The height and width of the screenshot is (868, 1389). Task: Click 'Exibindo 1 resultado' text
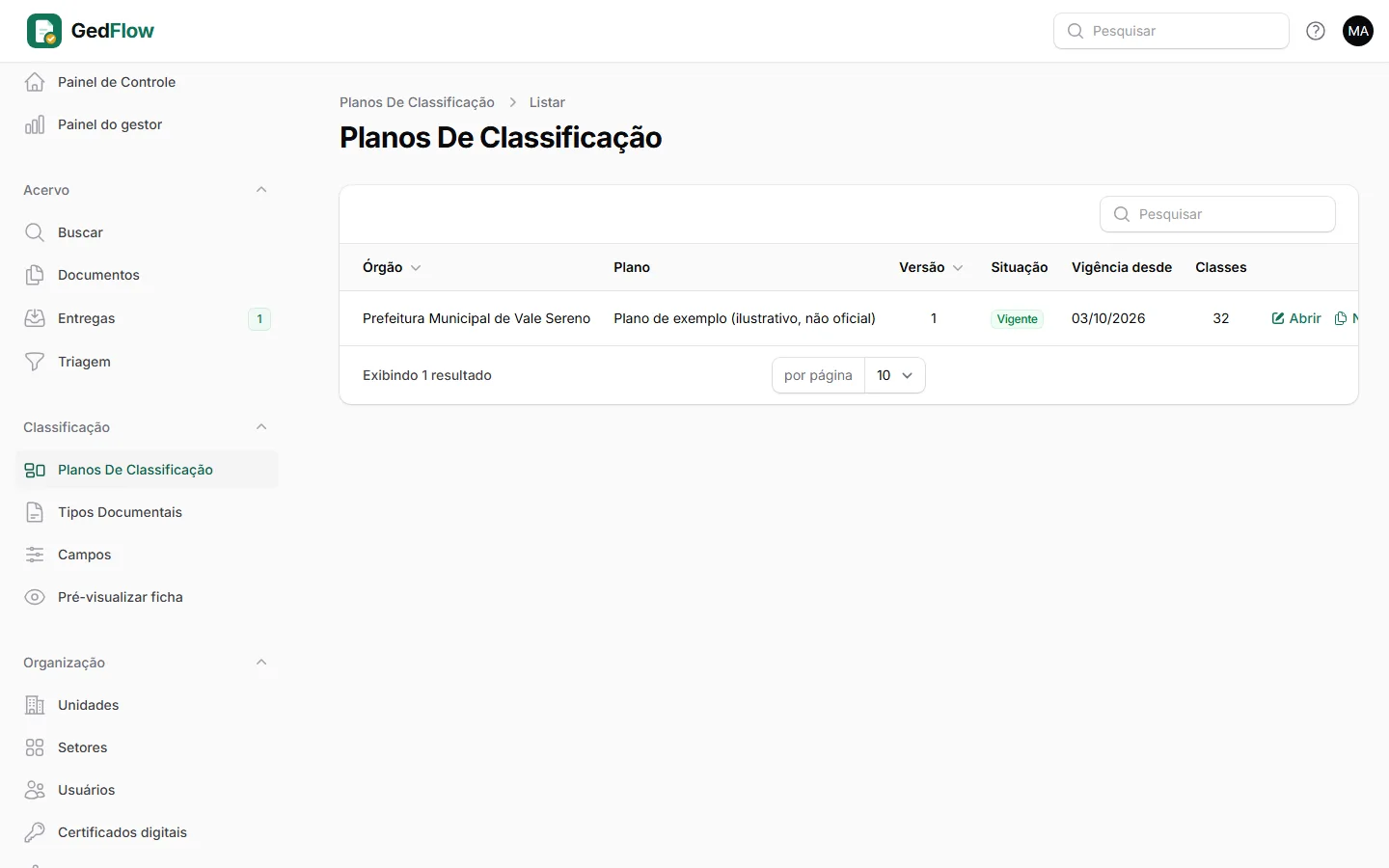(x=427, y=375)
